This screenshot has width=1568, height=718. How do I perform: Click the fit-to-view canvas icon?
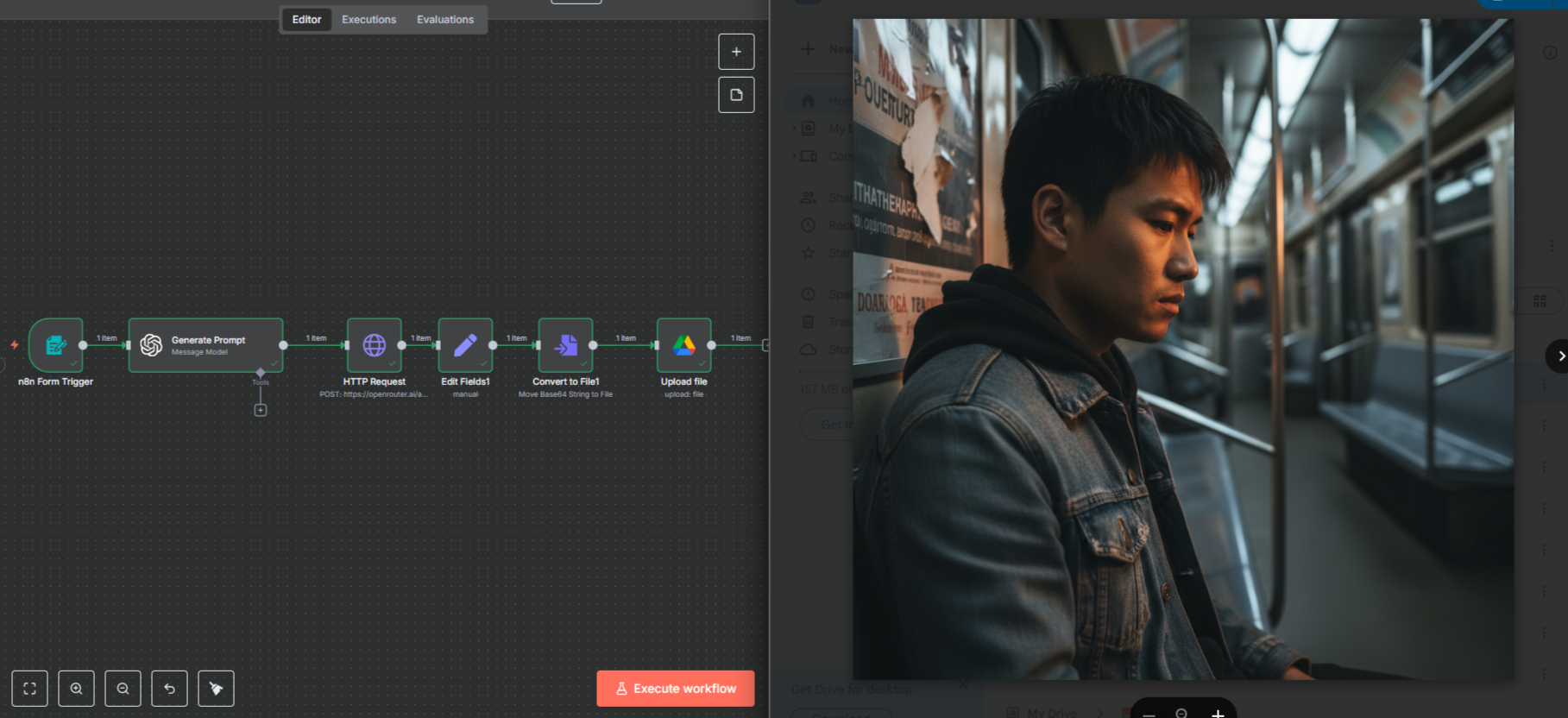(30, 689)
